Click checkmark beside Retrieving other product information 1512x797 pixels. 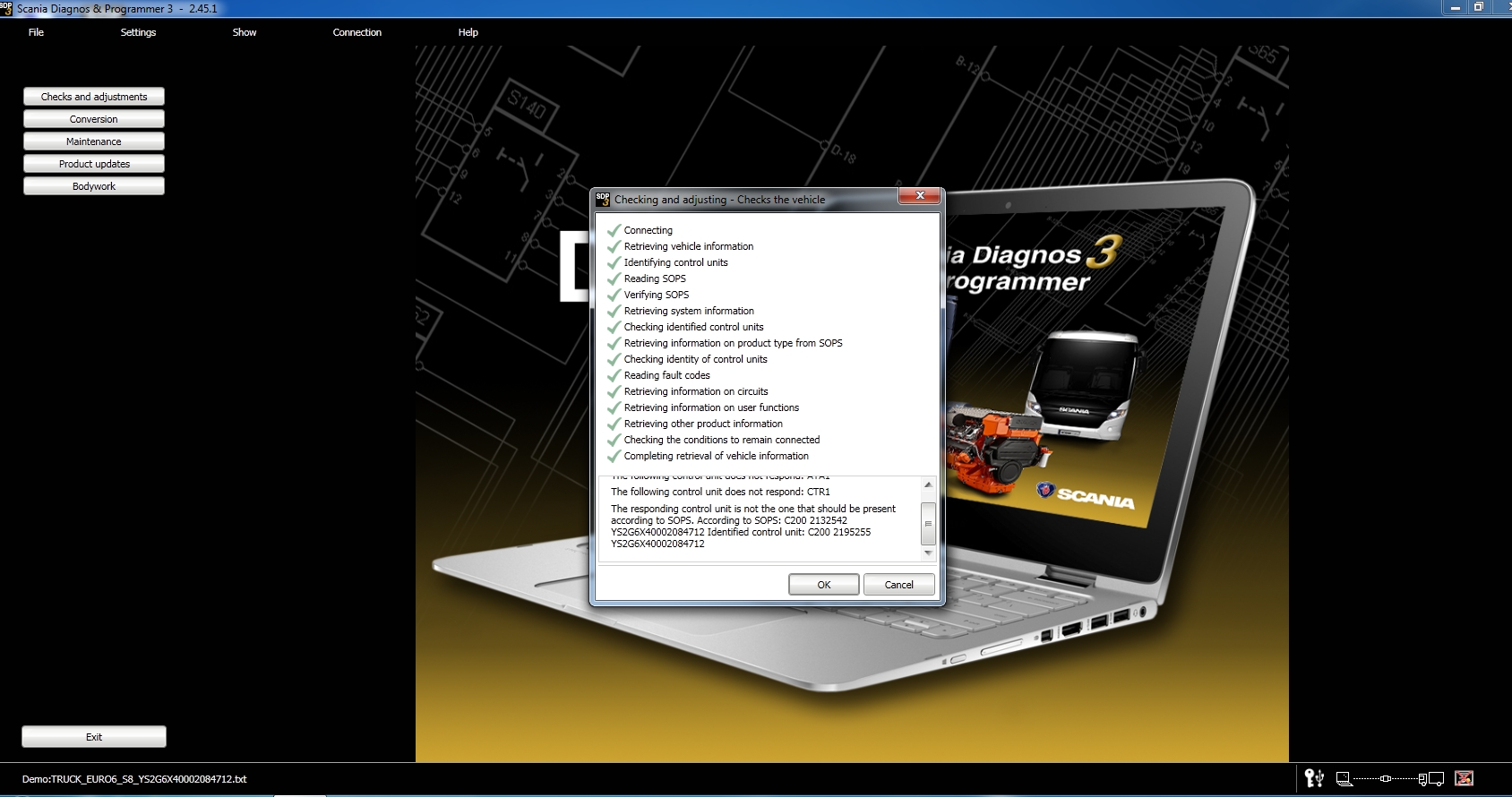coord(614,424)
